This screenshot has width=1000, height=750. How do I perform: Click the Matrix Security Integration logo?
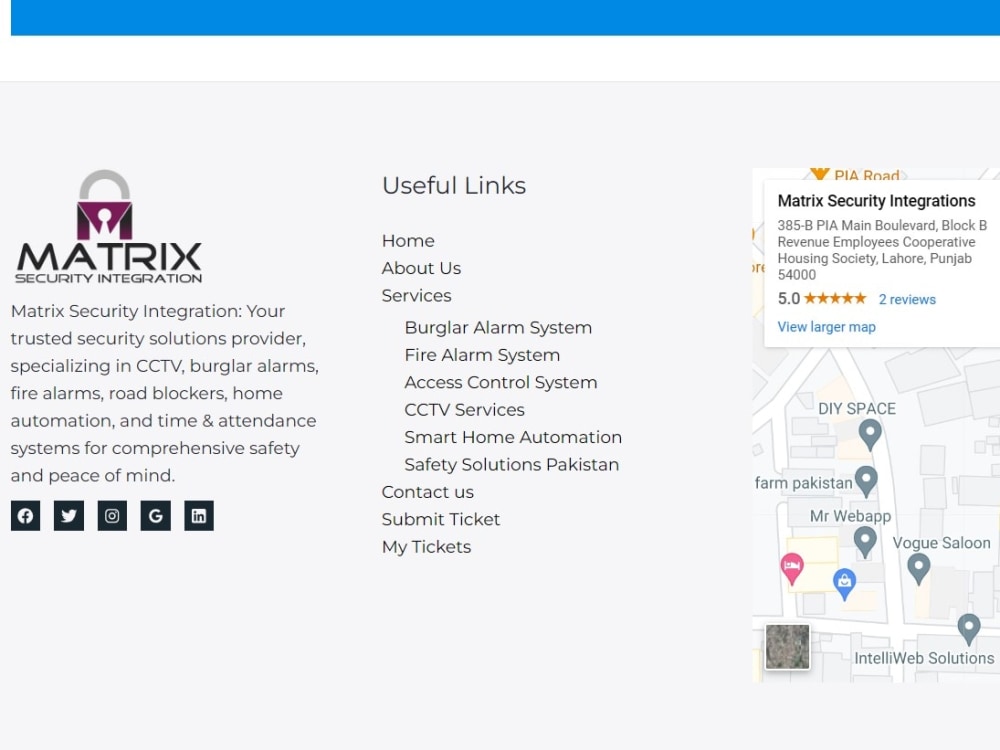(x=108, y=227)
